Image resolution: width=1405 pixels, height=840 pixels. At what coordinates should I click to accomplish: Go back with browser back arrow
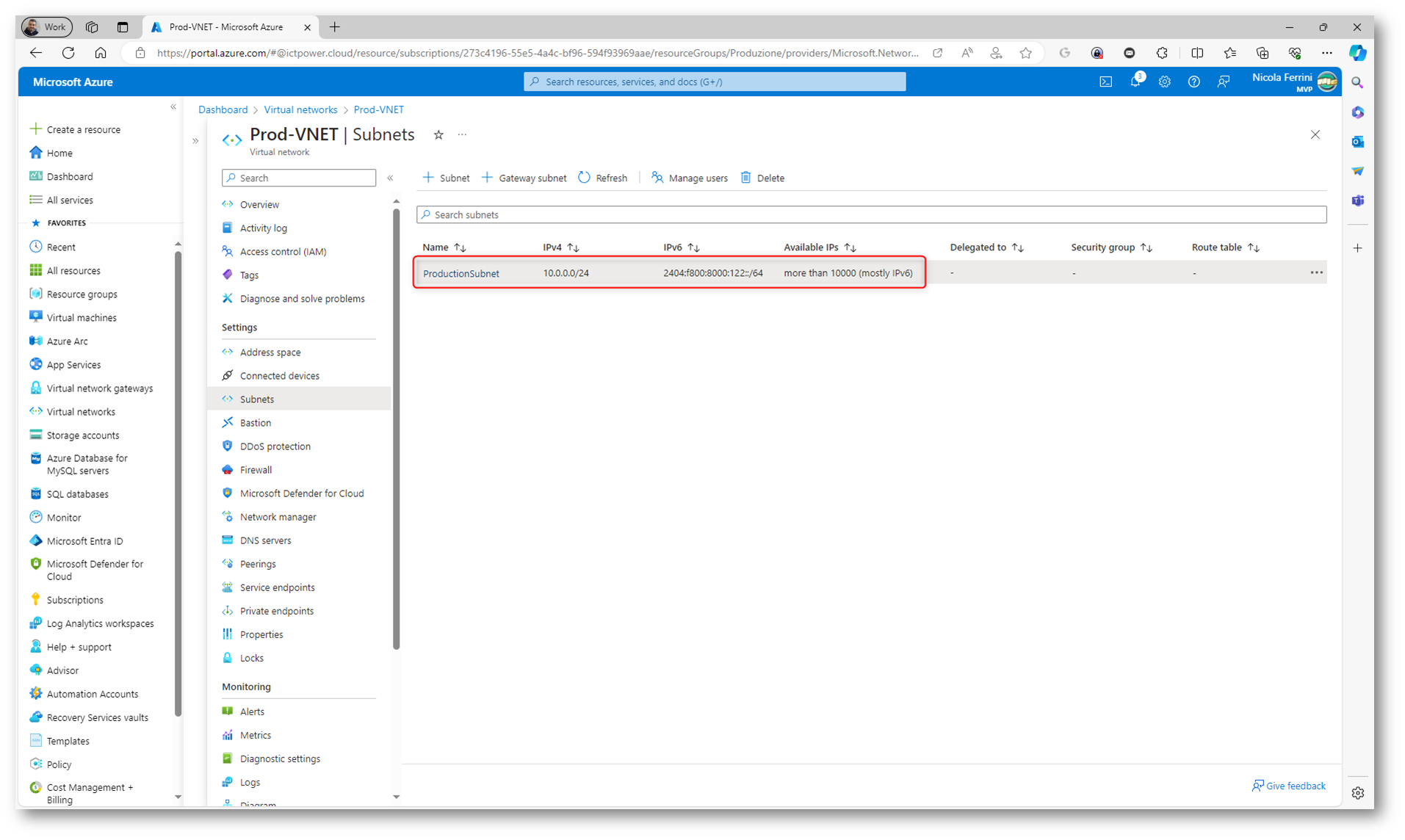pos(35,53)
